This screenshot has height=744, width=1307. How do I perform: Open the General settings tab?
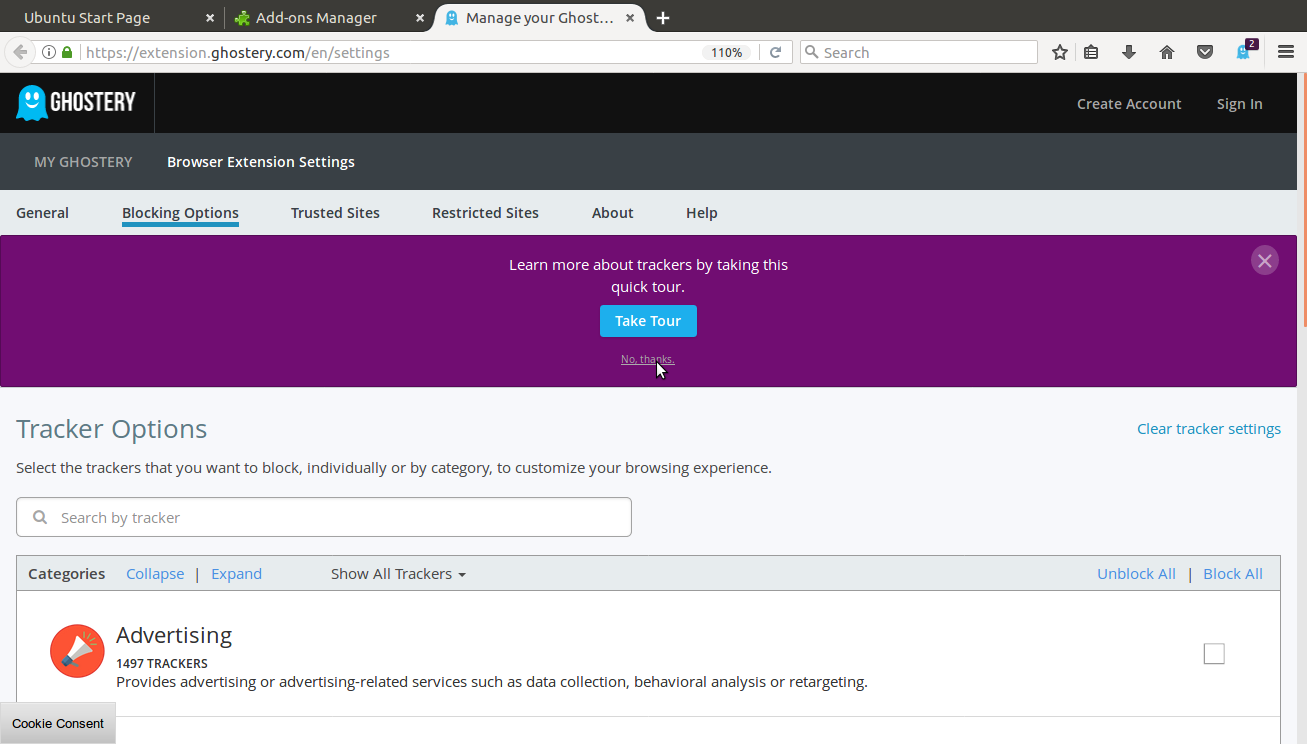[42, 212]
